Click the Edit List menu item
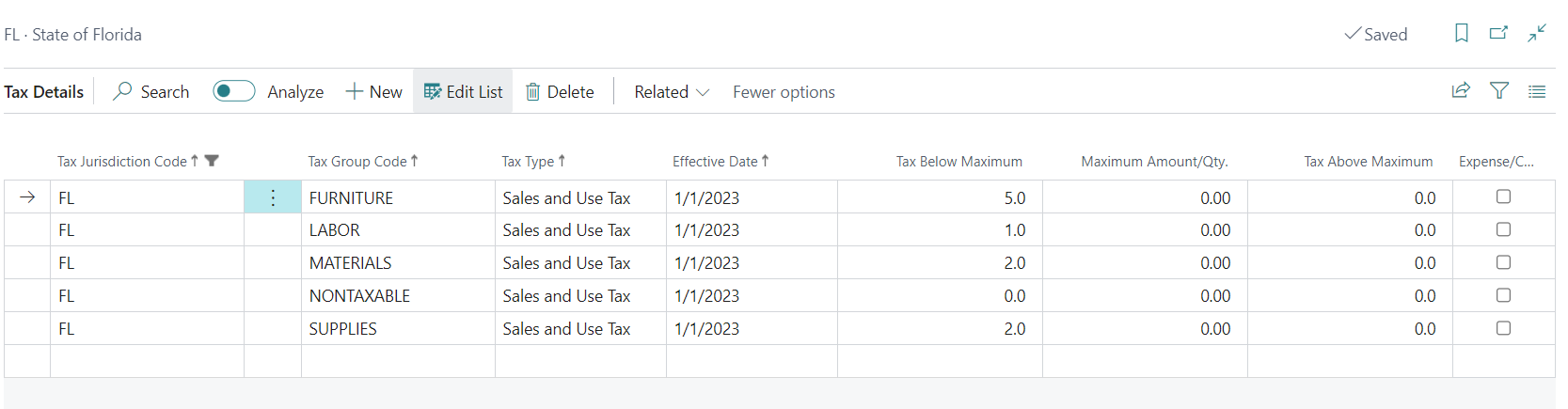The width and height of the screenshot is (1568, 409). [x=463, y=91]
